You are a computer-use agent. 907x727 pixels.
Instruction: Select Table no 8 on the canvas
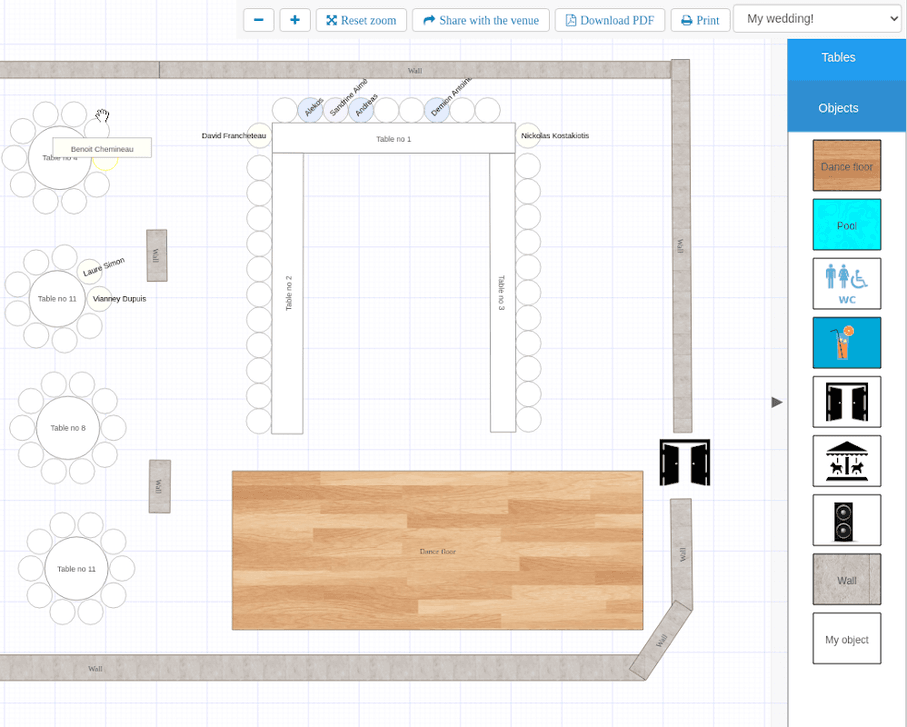68,428
